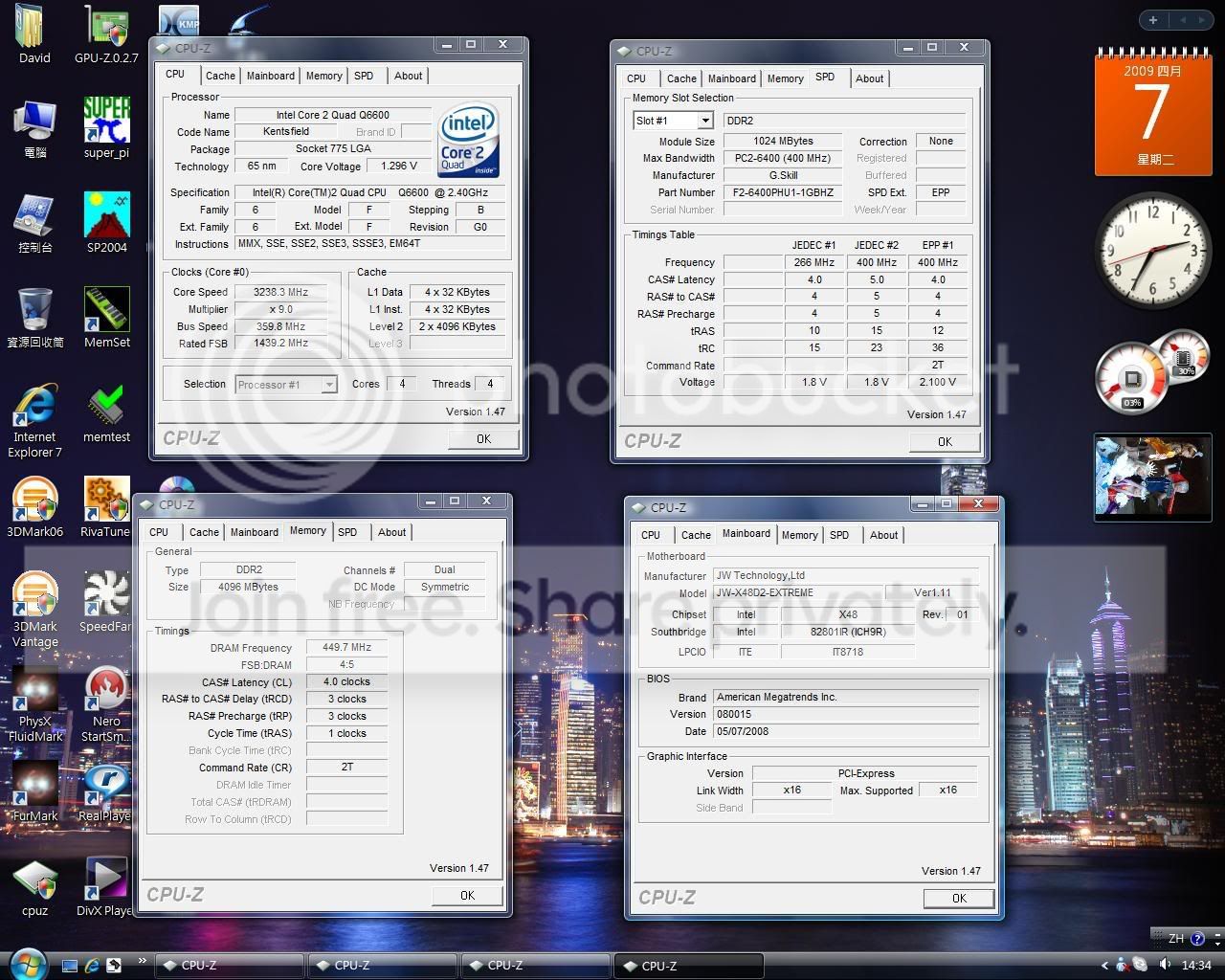The height and width of the screenshot is (980, 1225).
Task: Open Internet Explorer from the quick launch bar
Action: click(x=93, y=965)
